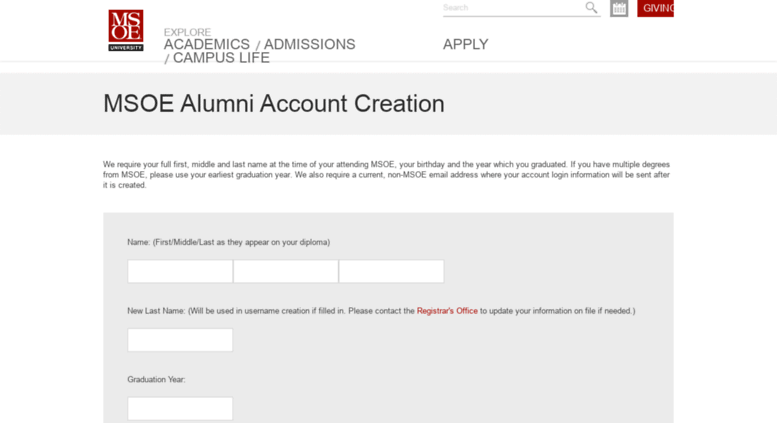Open the calendar icon in header

(619, 8)
